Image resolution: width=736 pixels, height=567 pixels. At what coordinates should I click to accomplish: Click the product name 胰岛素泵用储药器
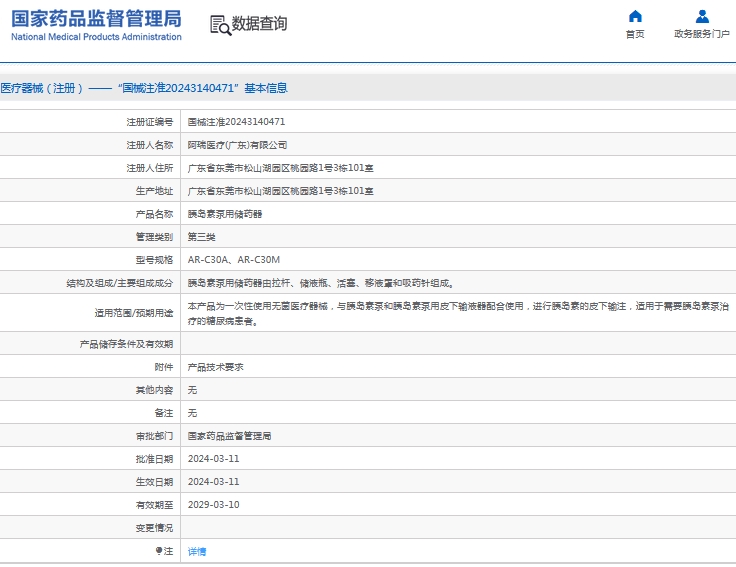[225, 214]
